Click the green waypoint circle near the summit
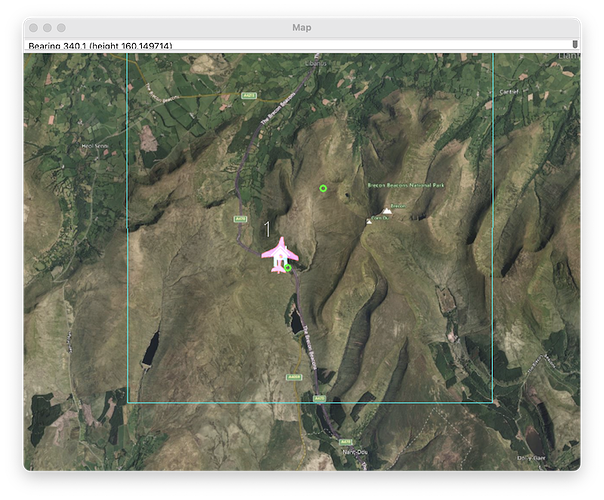 [x=323, y=188]
